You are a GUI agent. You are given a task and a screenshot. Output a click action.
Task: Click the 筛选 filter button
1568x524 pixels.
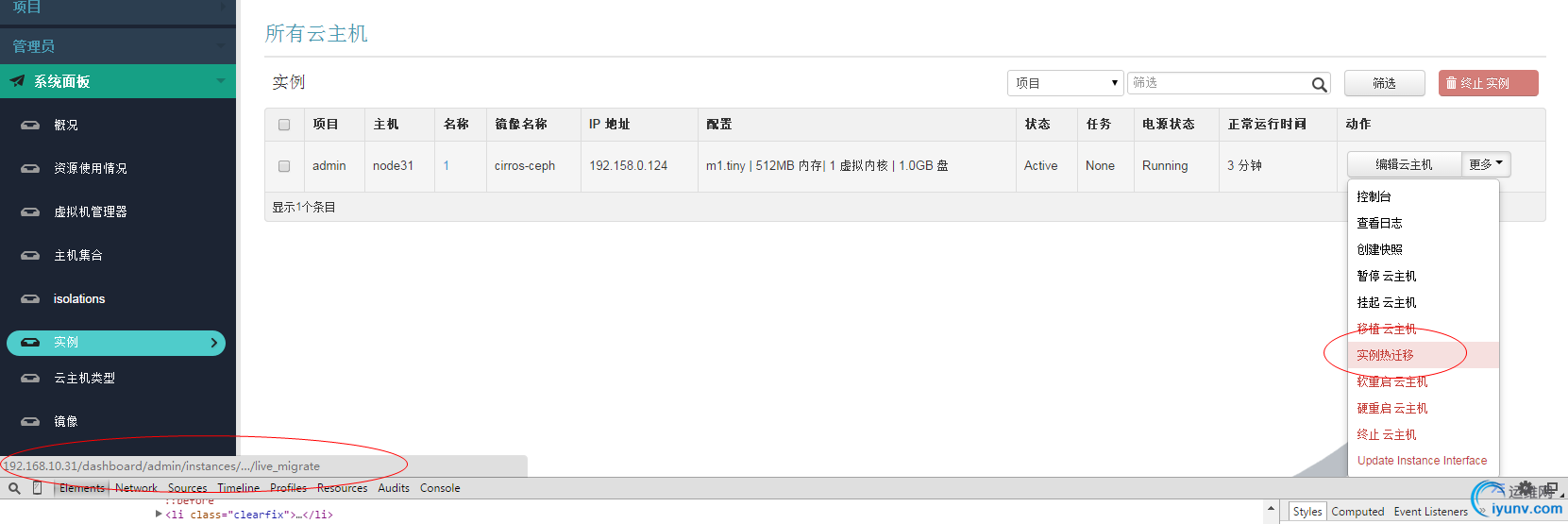pos(1385,83)
